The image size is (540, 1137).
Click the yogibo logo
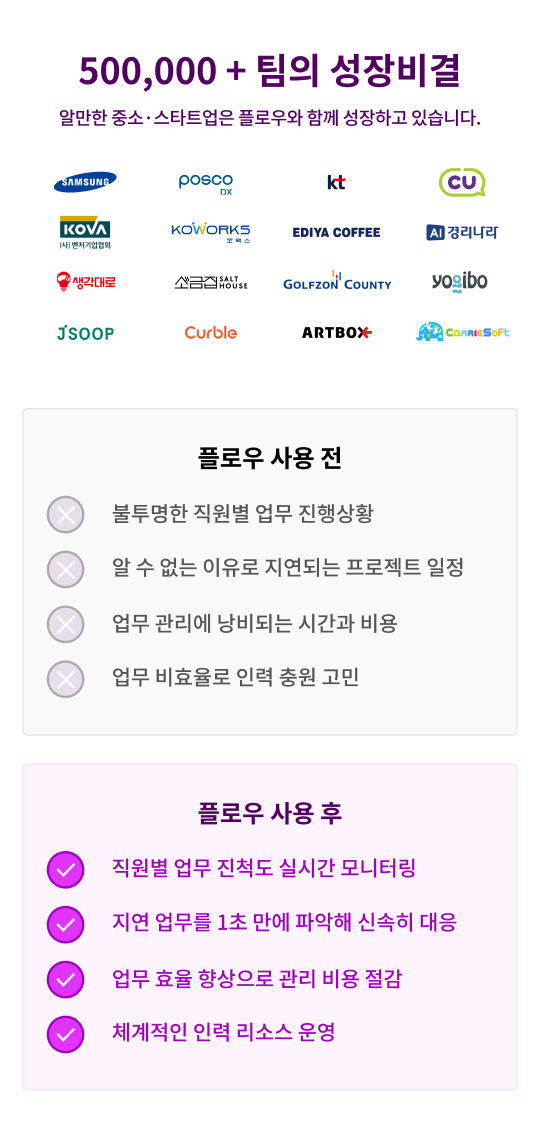pos(460,281)
